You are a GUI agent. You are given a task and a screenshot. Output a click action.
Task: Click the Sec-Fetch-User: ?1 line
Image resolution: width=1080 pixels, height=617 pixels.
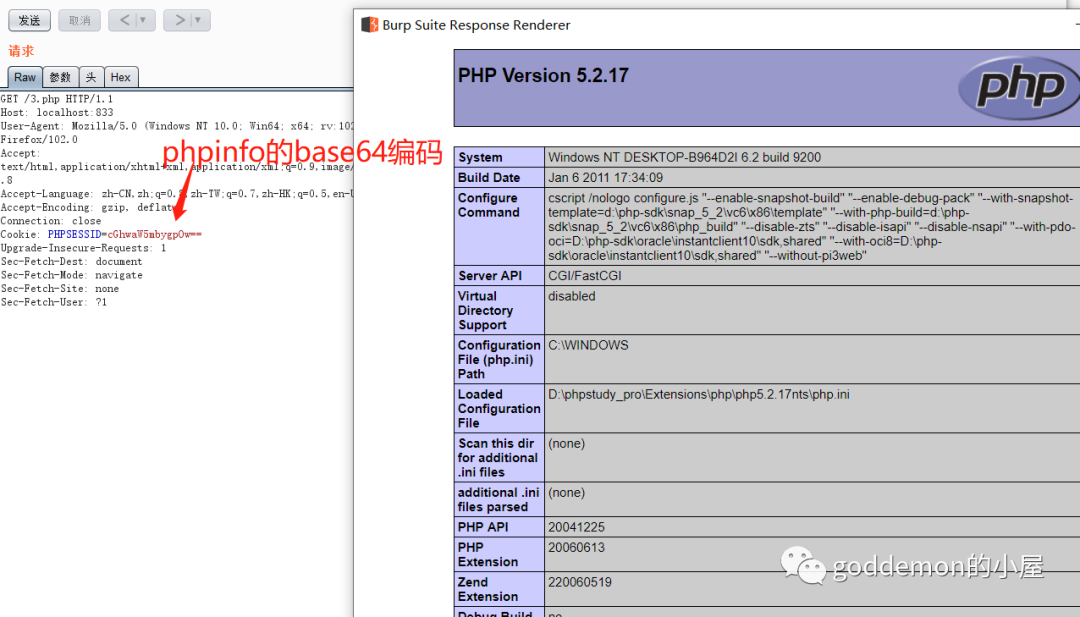pos(54,302)
